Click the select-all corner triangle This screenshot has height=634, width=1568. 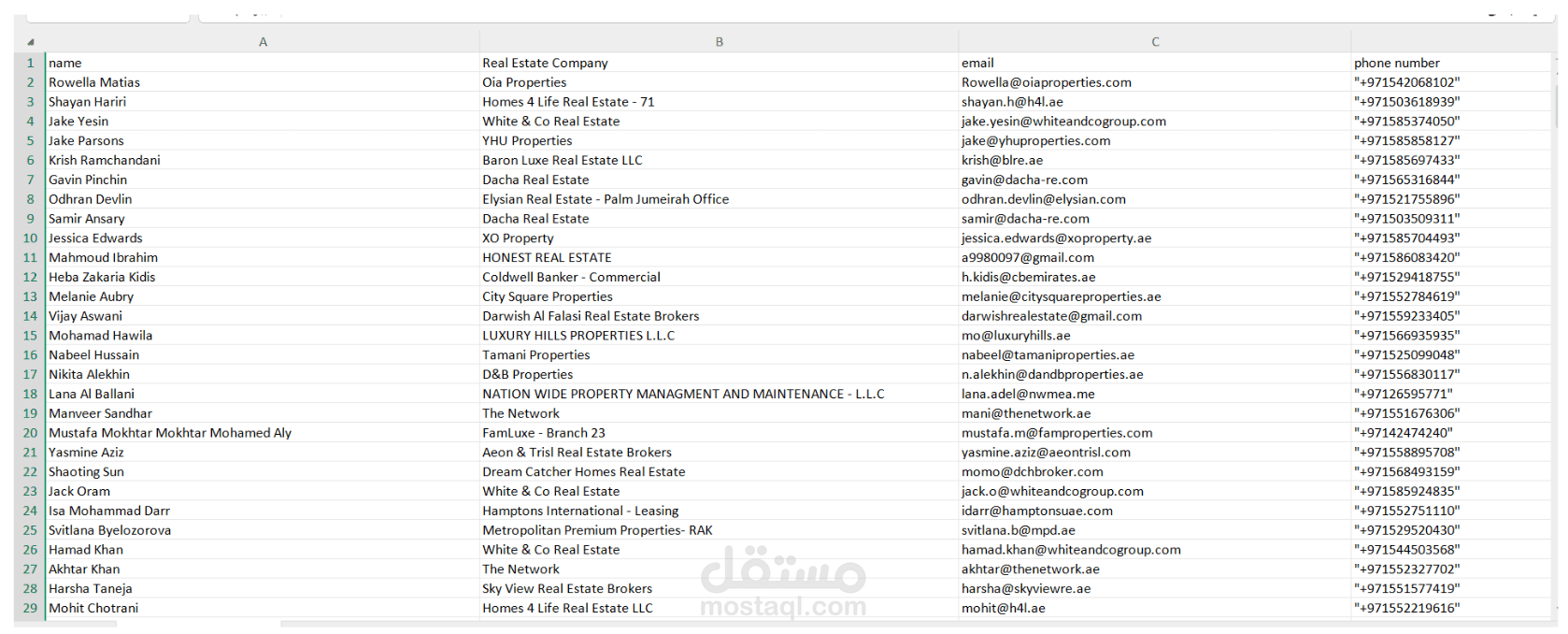pyautogui.click(x=30, y=42)
